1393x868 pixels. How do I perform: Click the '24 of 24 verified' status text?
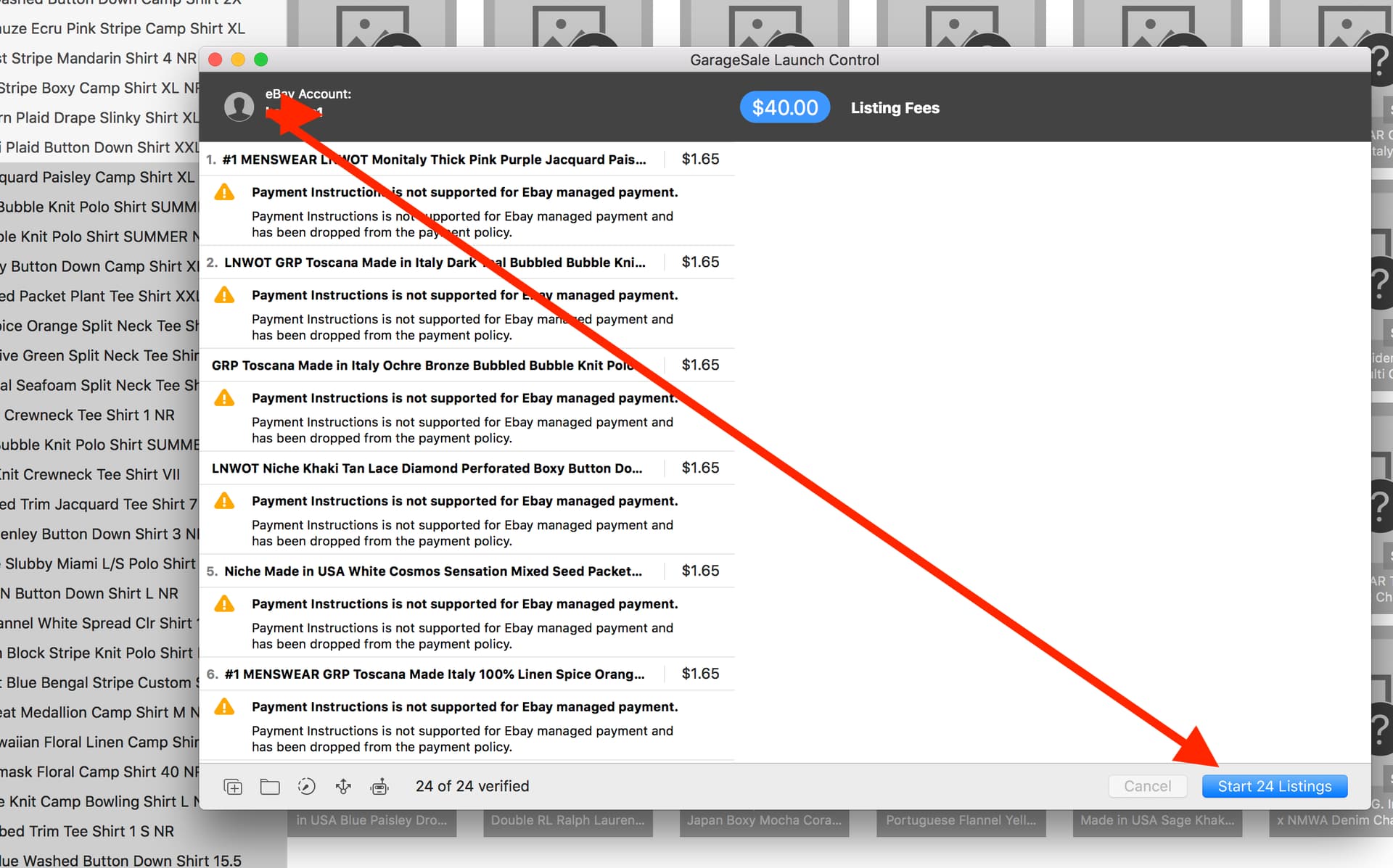coord(472,786)
